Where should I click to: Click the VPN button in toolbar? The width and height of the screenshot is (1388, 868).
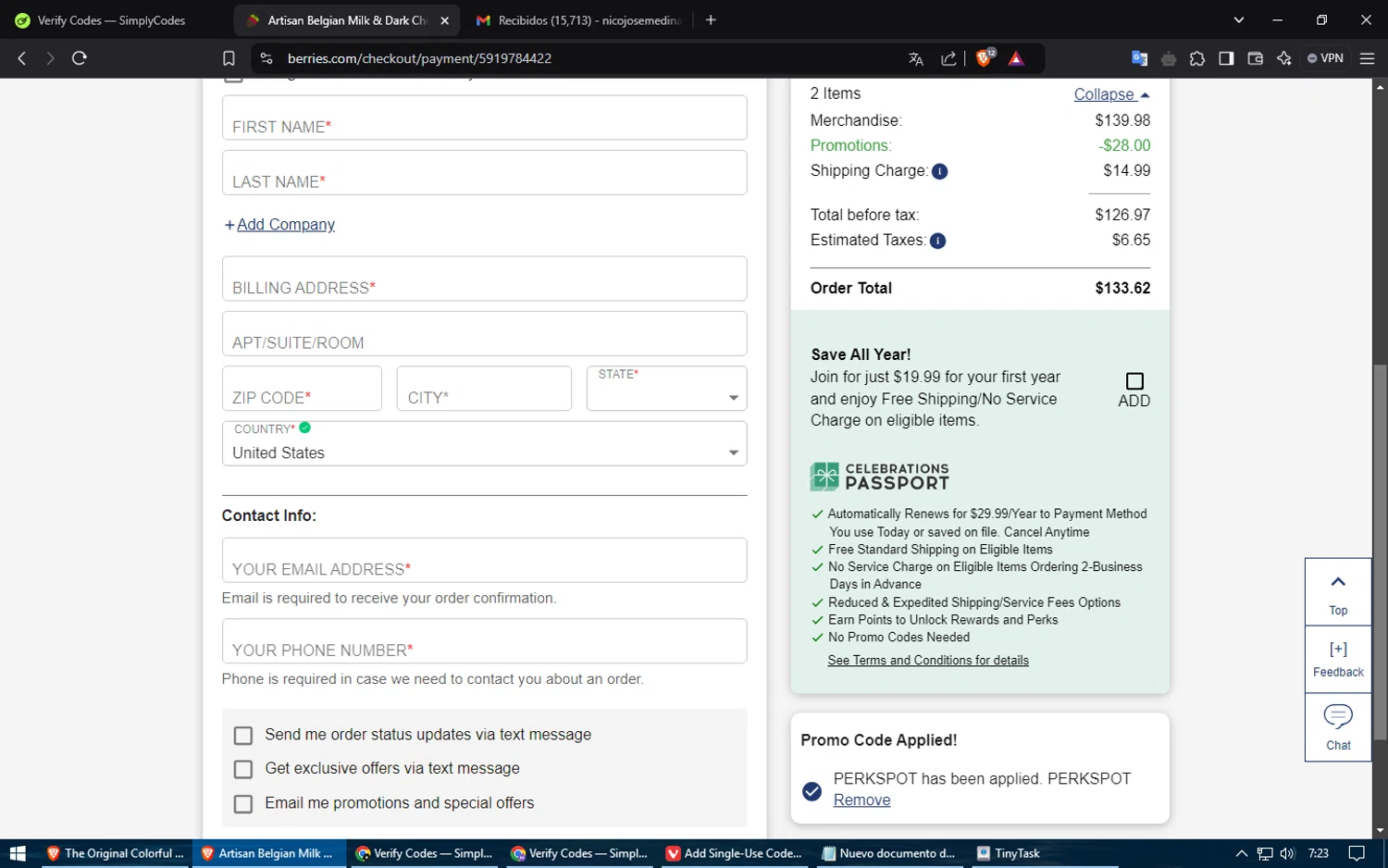[1325, 58]
